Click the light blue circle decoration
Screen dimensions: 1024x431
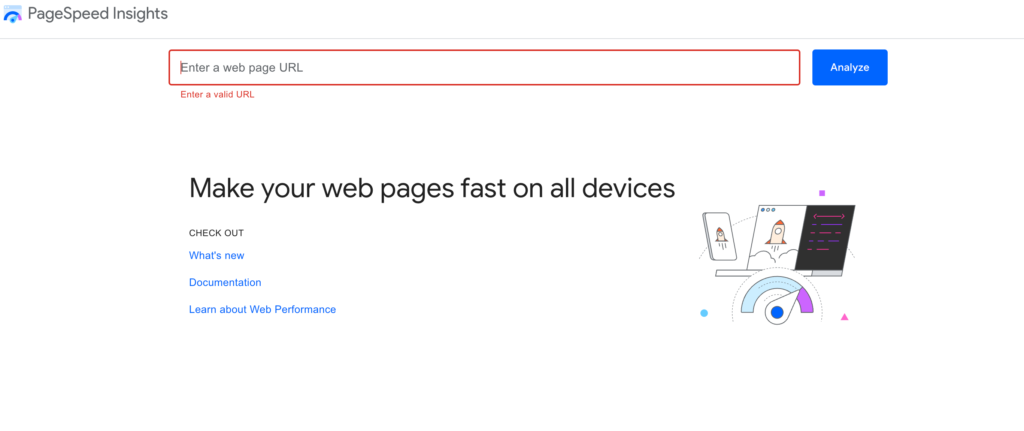coord(704,313)
